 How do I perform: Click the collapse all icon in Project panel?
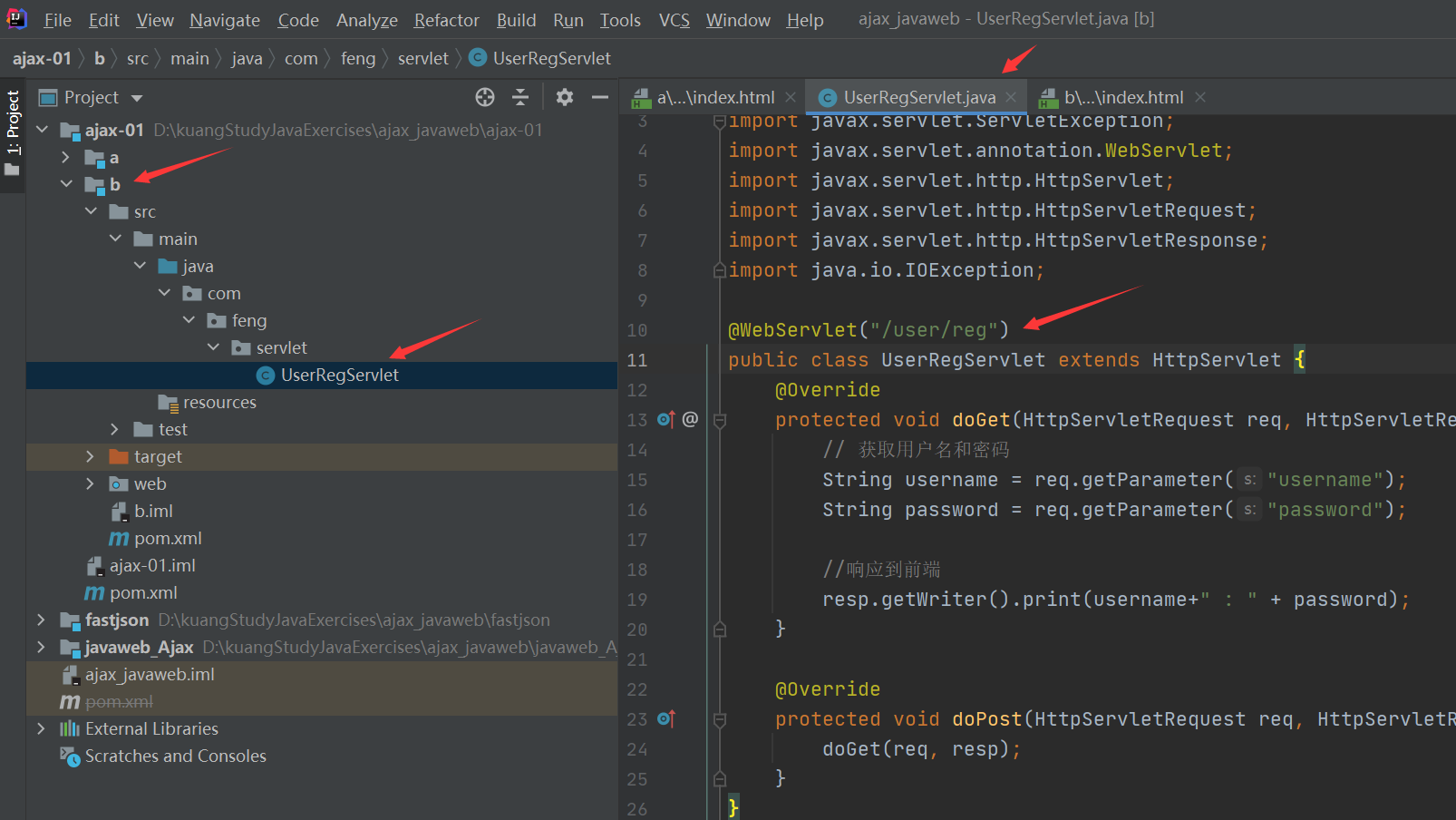tap(520, 97)
